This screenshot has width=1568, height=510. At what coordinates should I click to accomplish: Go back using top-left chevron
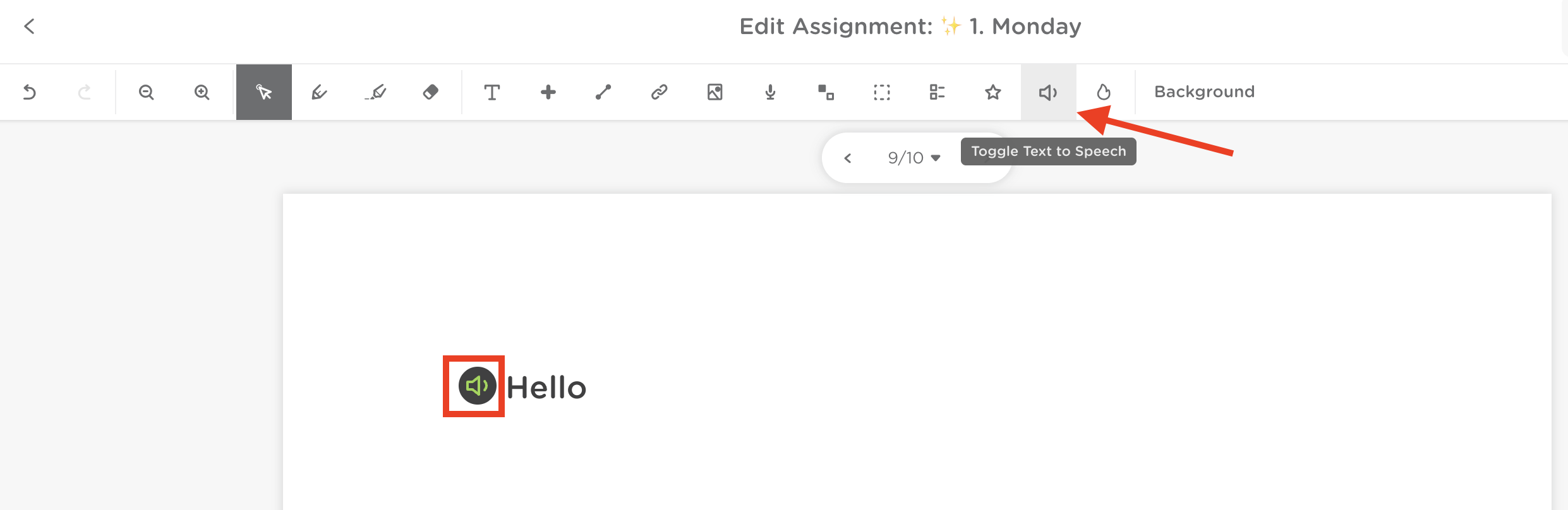point(29,26)
